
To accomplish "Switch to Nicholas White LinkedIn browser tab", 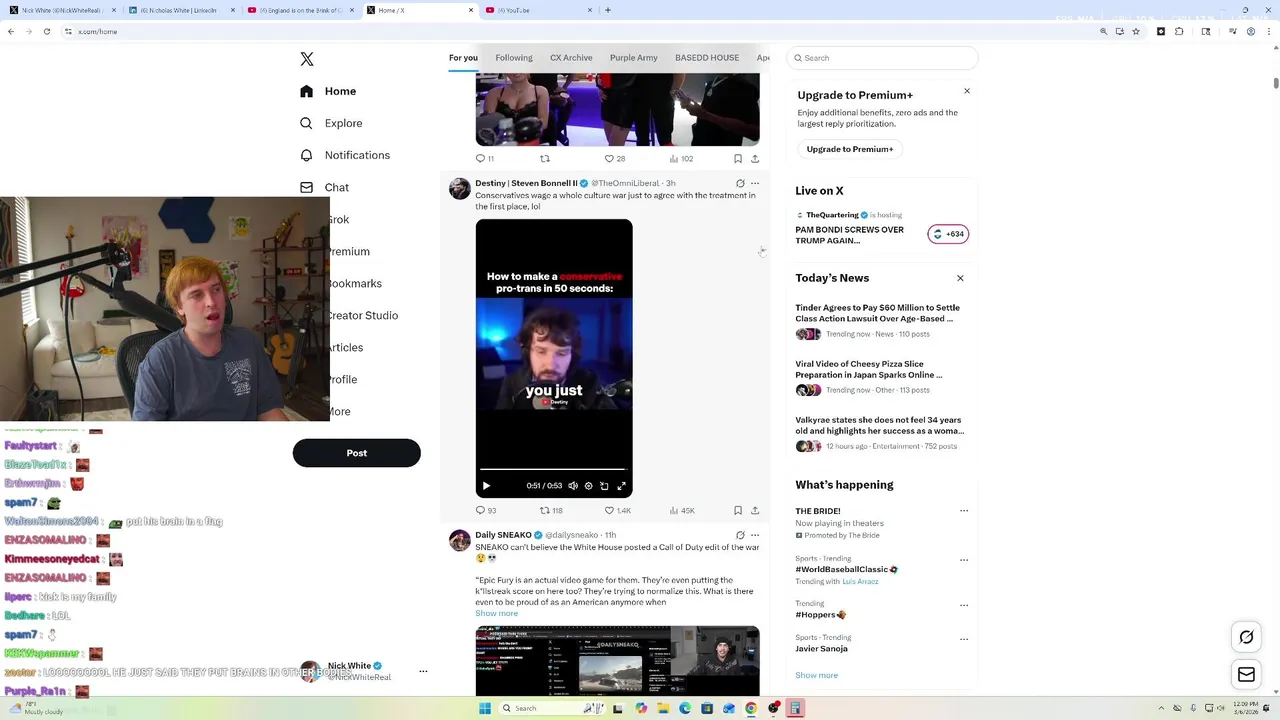I will pos(178,10).
